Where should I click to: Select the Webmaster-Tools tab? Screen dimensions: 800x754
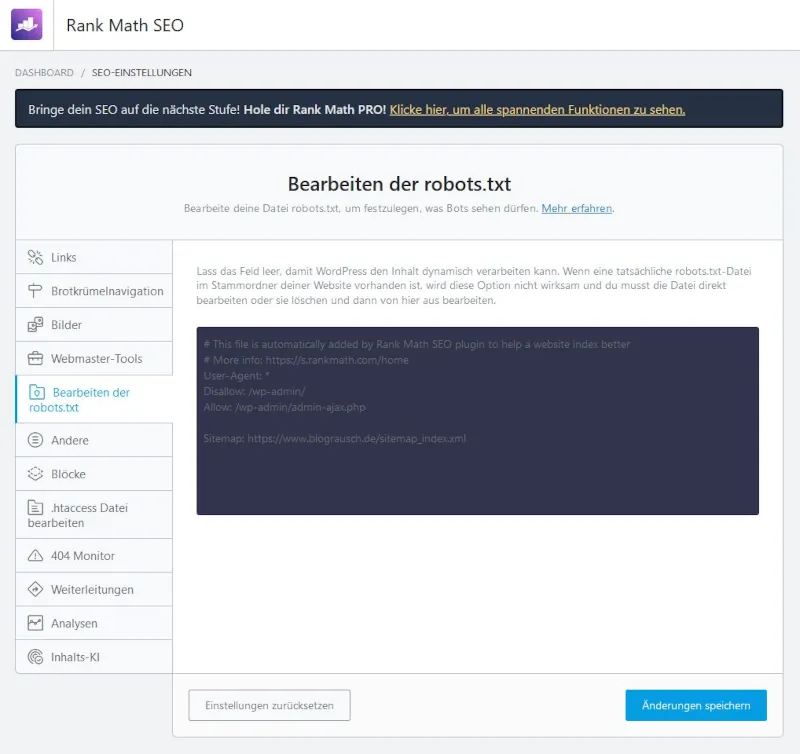pyautogui.click(x=94, y=358)
